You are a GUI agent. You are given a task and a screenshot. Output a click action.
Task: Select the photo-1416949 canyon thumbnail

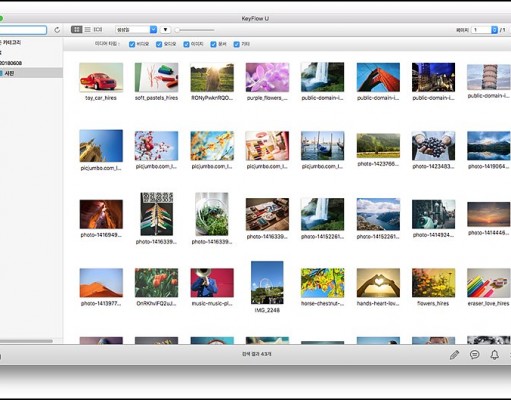coord(101,214)
